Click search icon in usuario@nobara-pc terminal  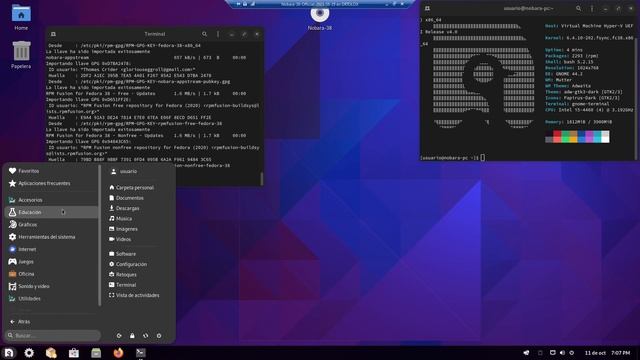click(x=579, y=8)
